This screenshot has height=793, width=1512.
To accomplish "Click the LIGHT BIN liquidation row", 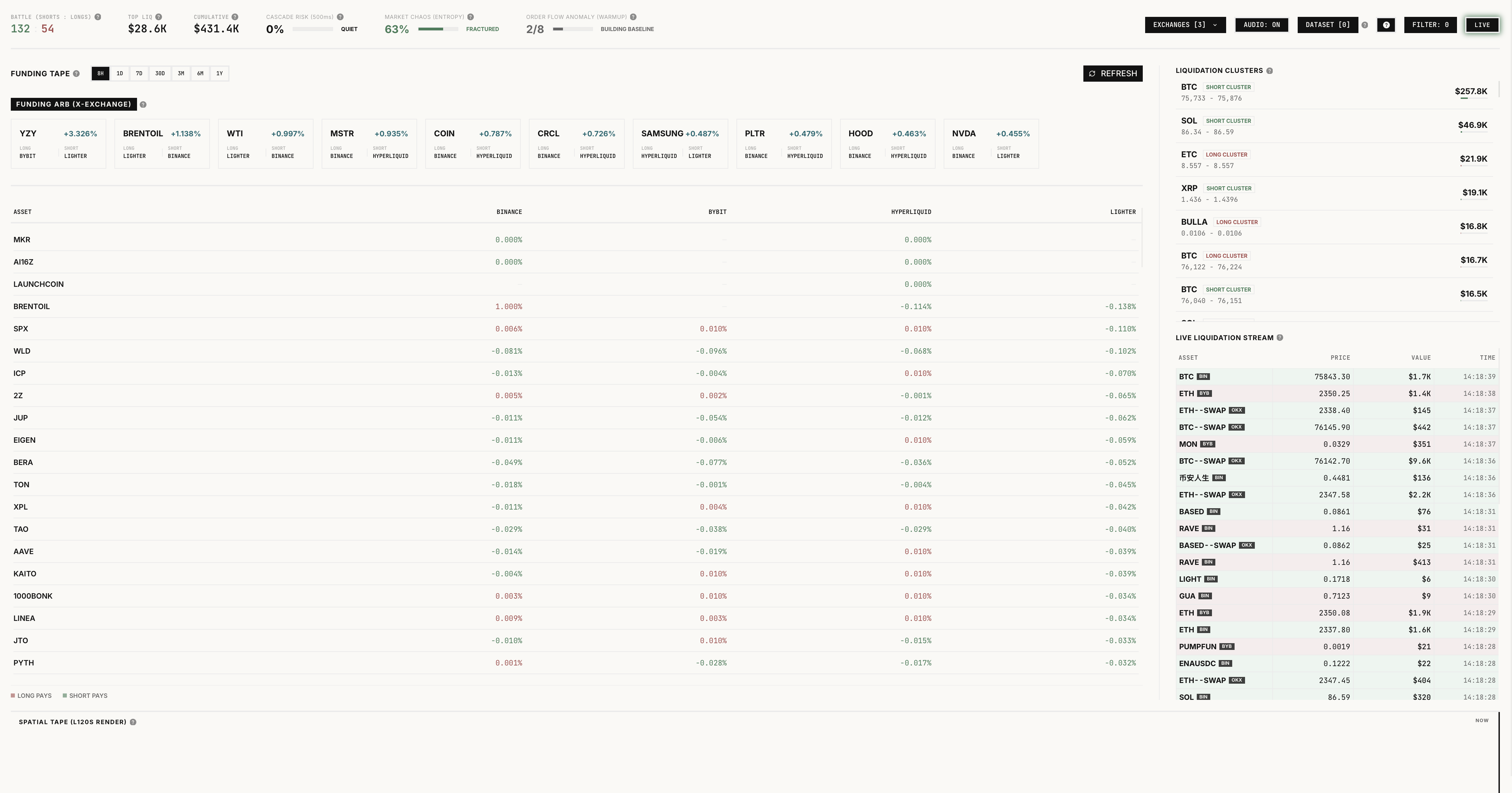I will [1337, 579].
